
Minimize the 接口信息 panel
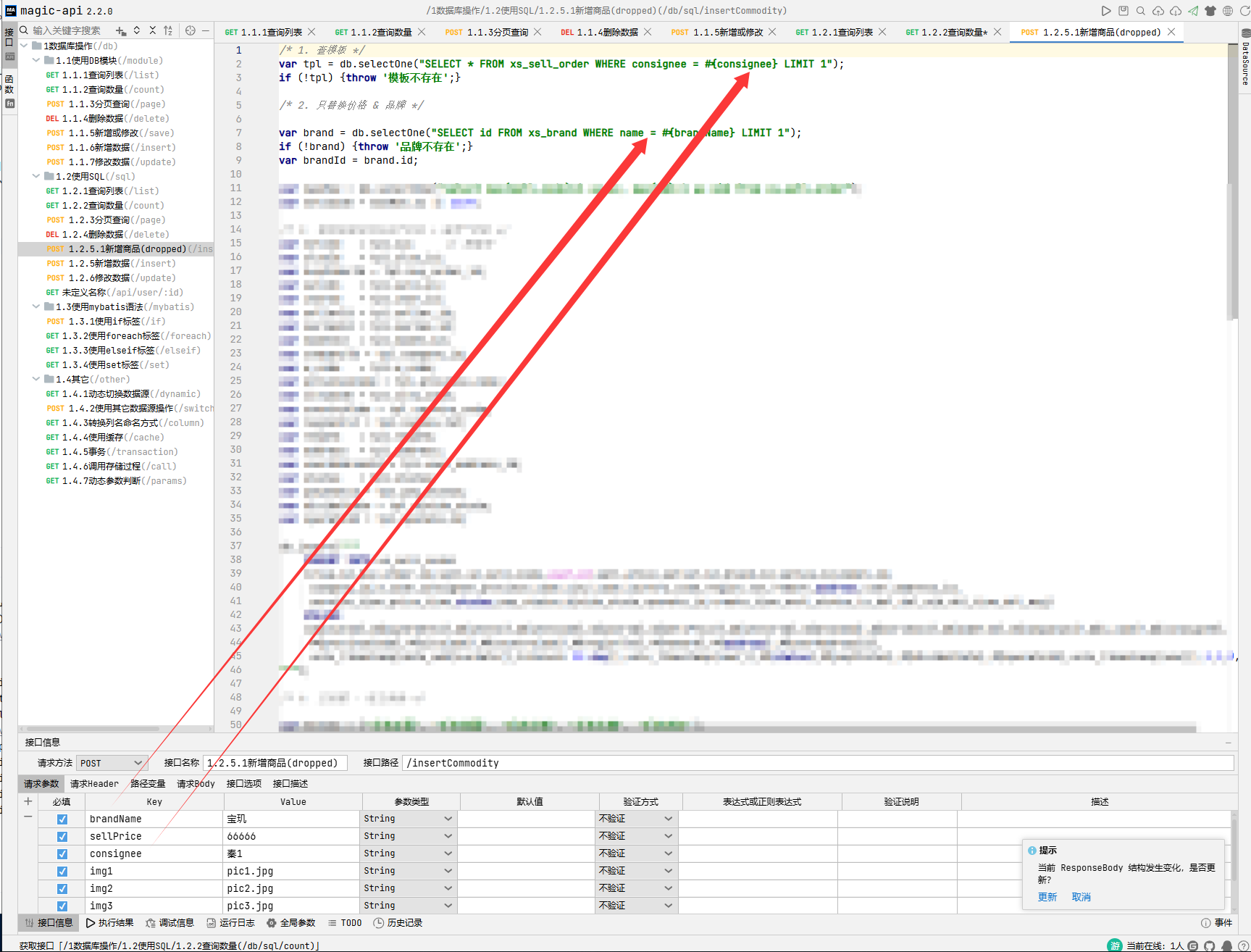(1229, 743)
